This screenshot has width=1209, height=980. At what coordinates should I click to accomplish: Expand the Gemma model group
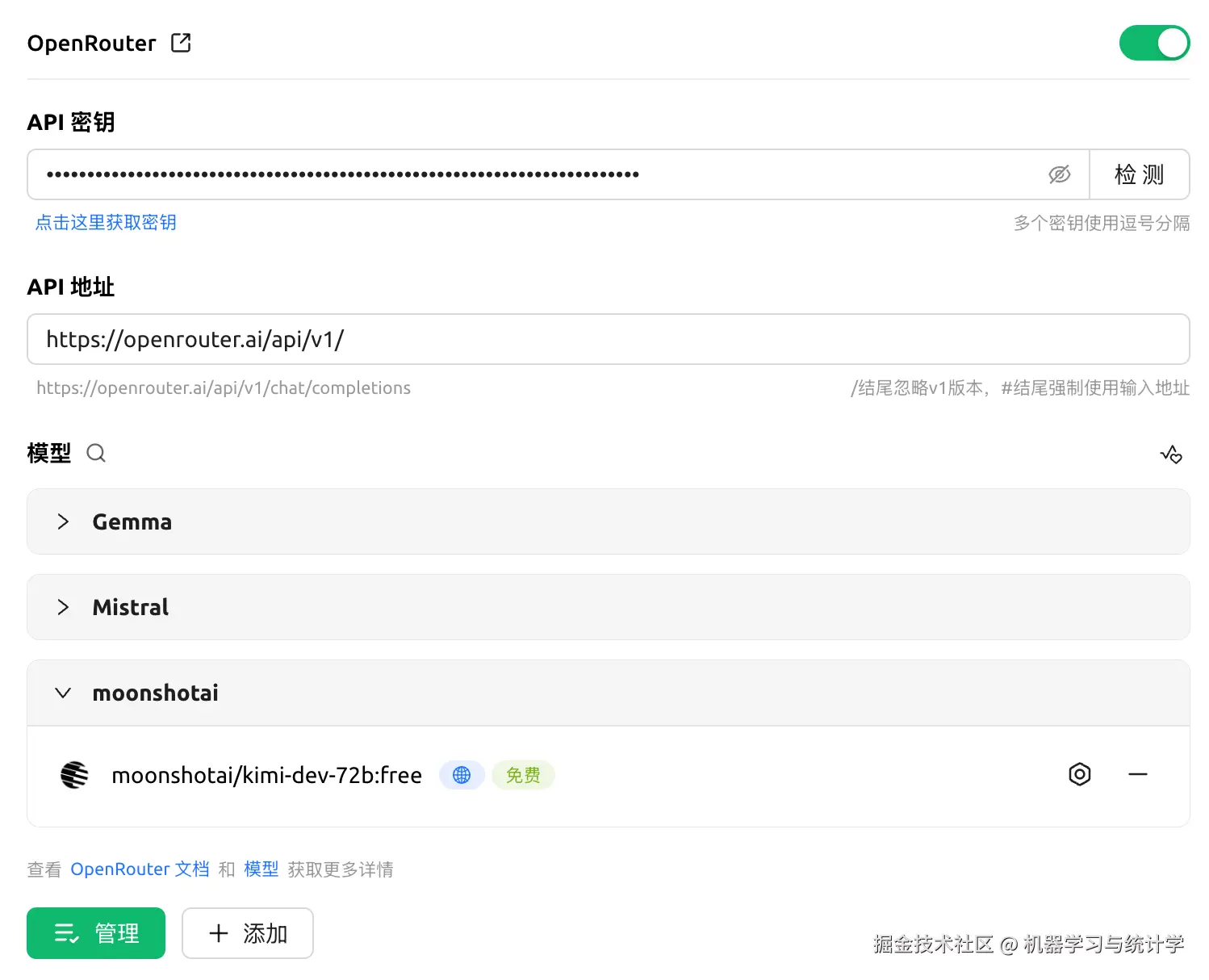click(x=63, y=521)
